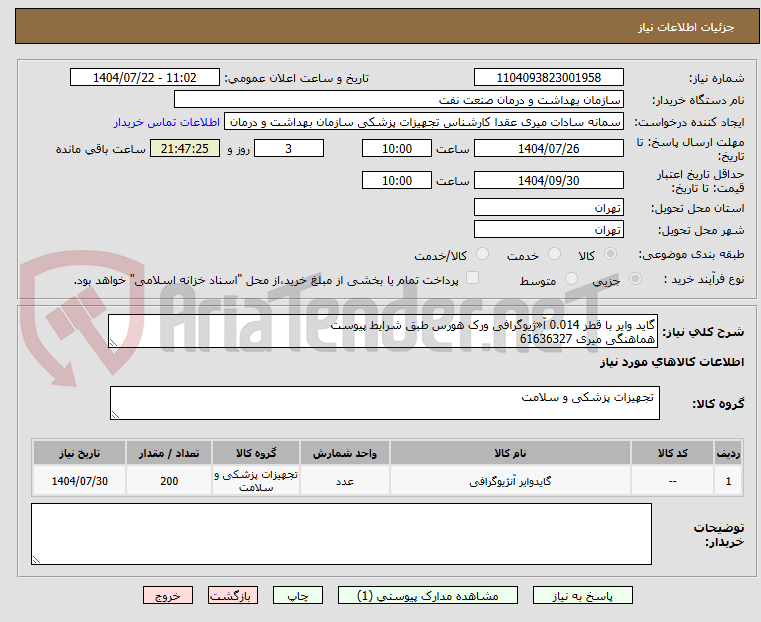Click the خروج exit button
Viewport: 761px width, 622px height.
[x=168, y=595]
